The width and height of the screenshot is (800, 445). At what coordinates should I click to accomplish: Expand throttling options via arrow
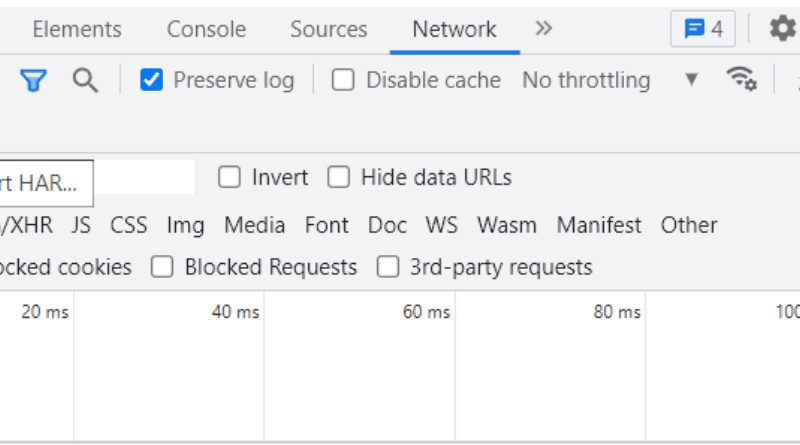(691, 79)
